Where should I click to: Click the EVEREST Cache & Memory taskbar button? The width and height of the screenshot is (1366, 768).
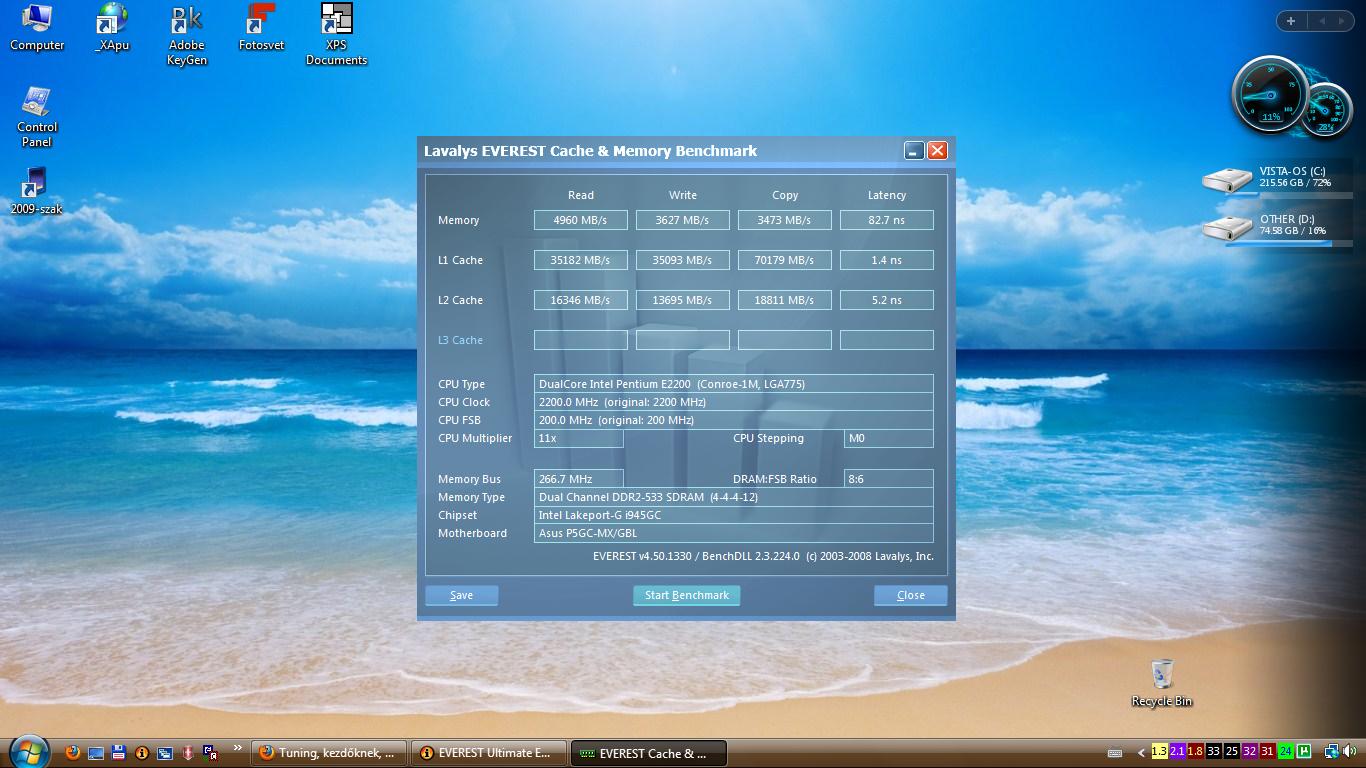coord(648,753)
